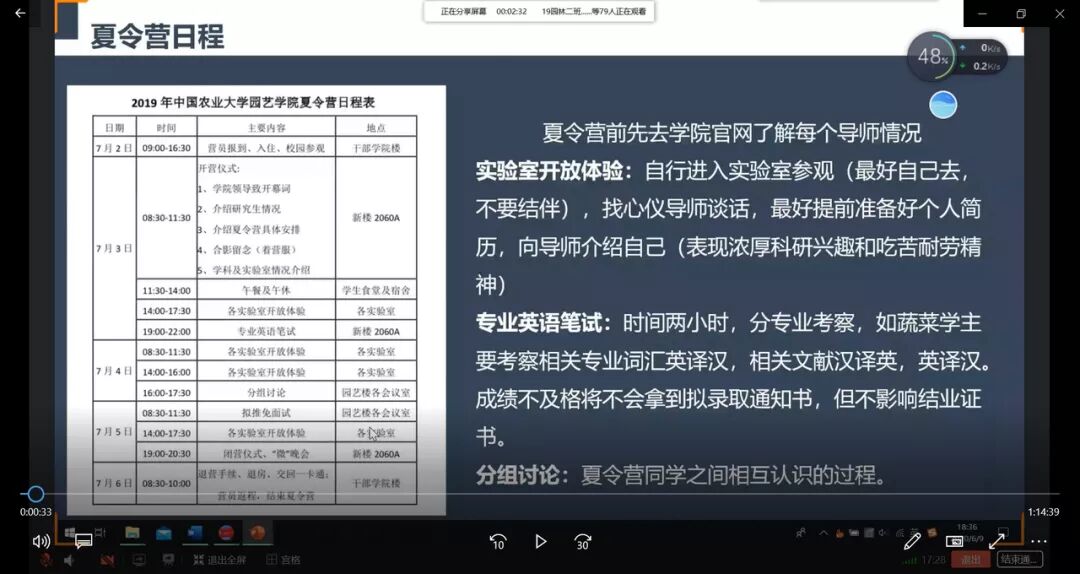Click the 闭营仪式、"微"晚会 cell
Image resolution: width=1080 pixels, height=574 pixels.
[x=266, y=453]
